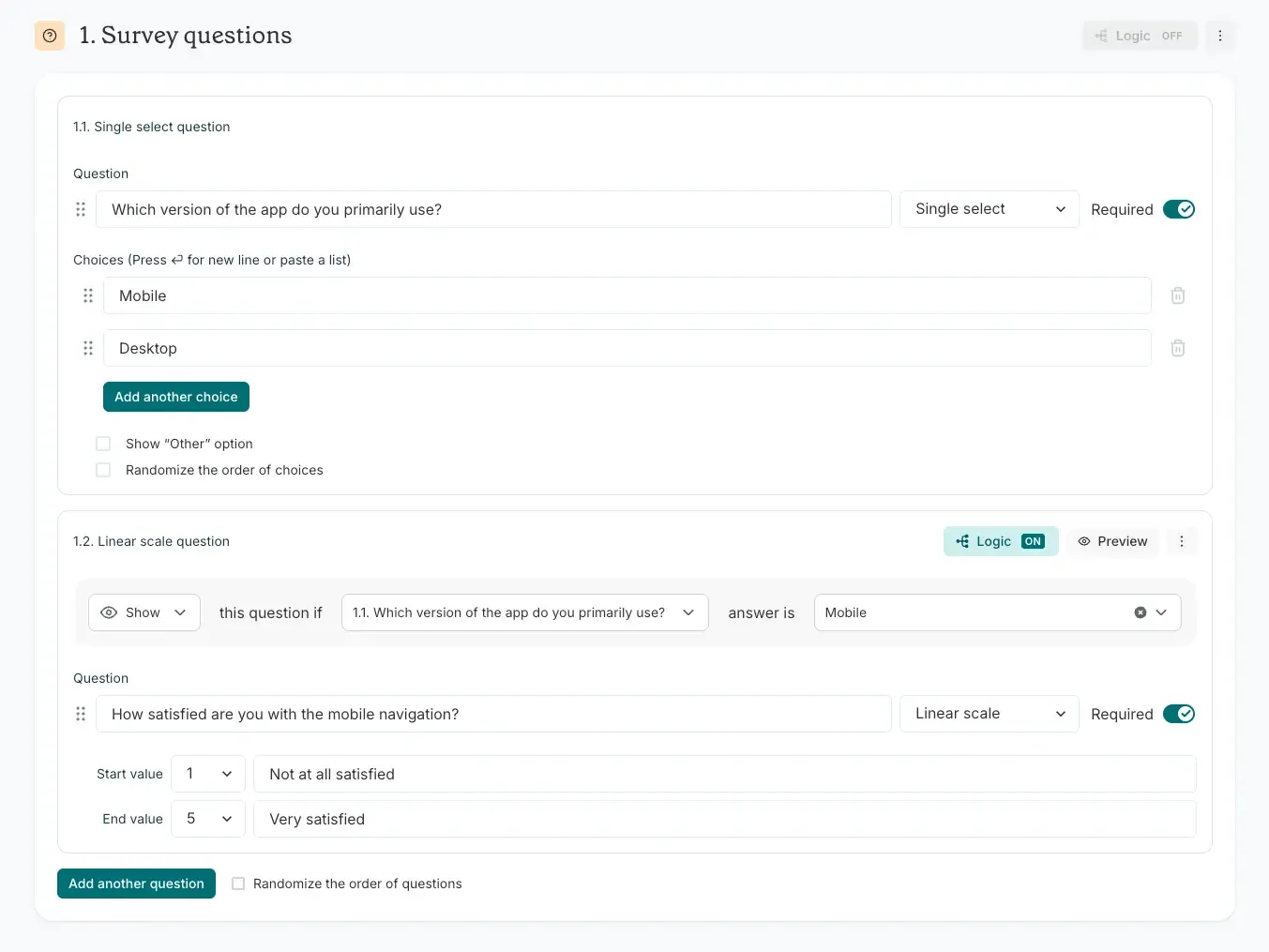Open the Single select question type dropdown
The image size is (1269, 952).
pyautogui.click(x=989, y=209)
